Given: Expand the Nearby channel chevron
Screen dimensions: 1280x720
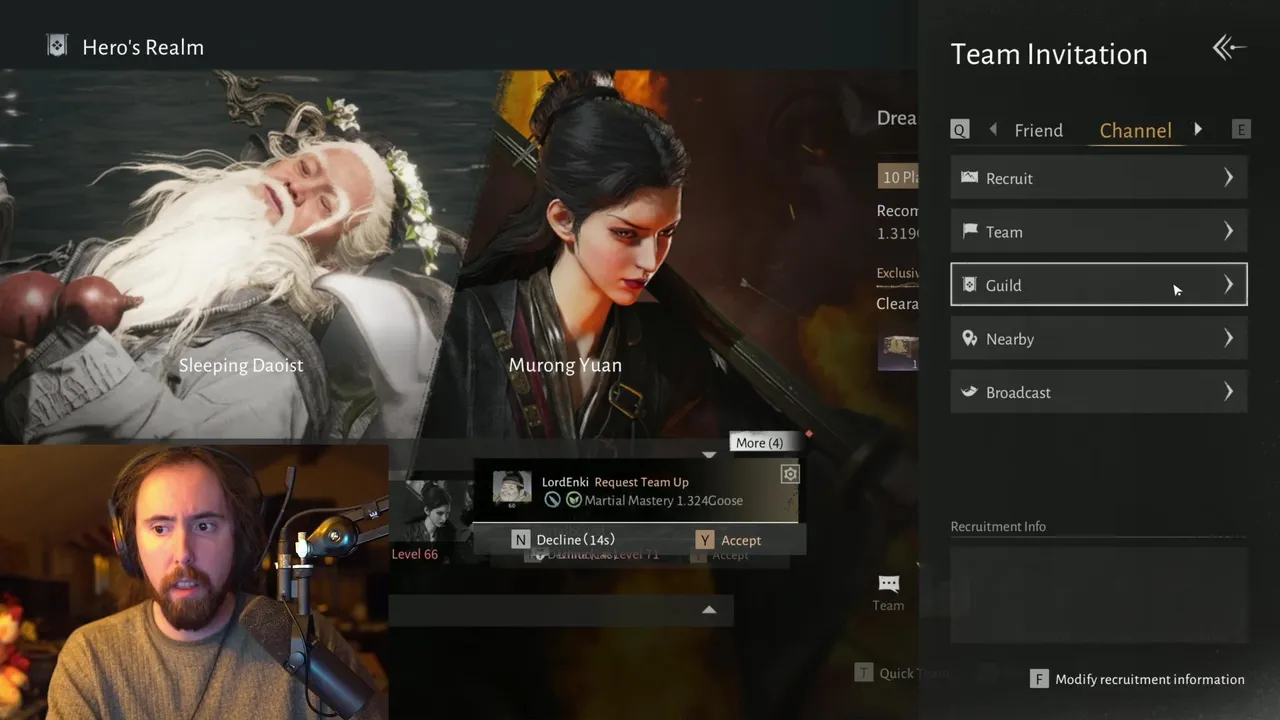Looking at the screenshot, I should [x=1229, y=338].
